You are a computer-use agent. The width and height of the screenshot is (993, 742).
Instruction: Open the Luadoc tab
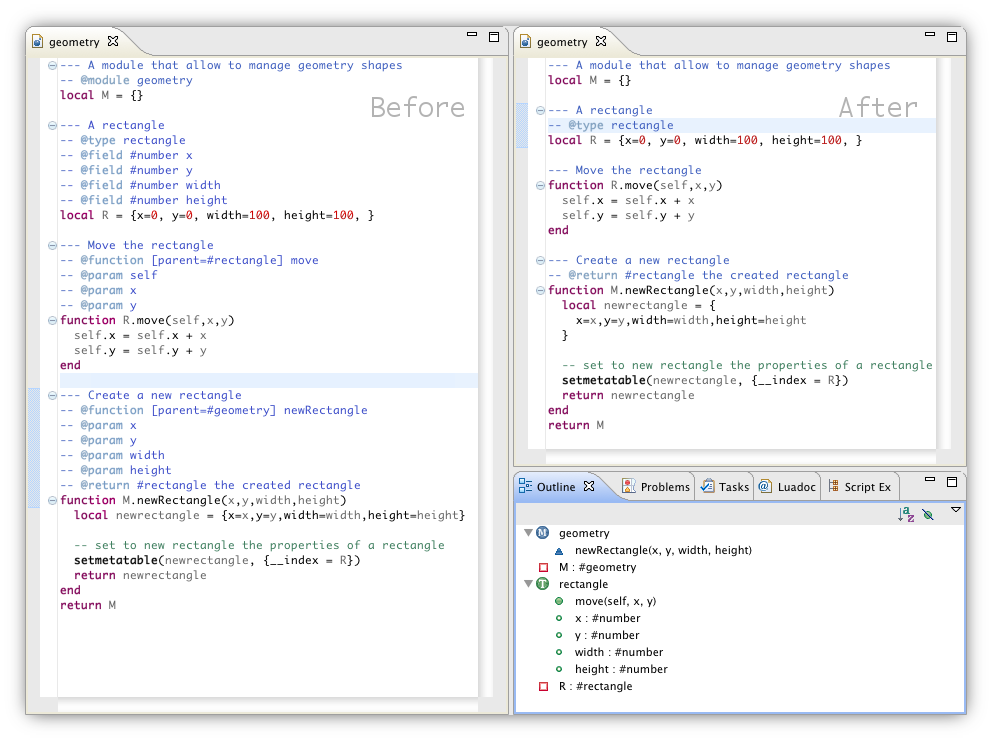[787, 486]
